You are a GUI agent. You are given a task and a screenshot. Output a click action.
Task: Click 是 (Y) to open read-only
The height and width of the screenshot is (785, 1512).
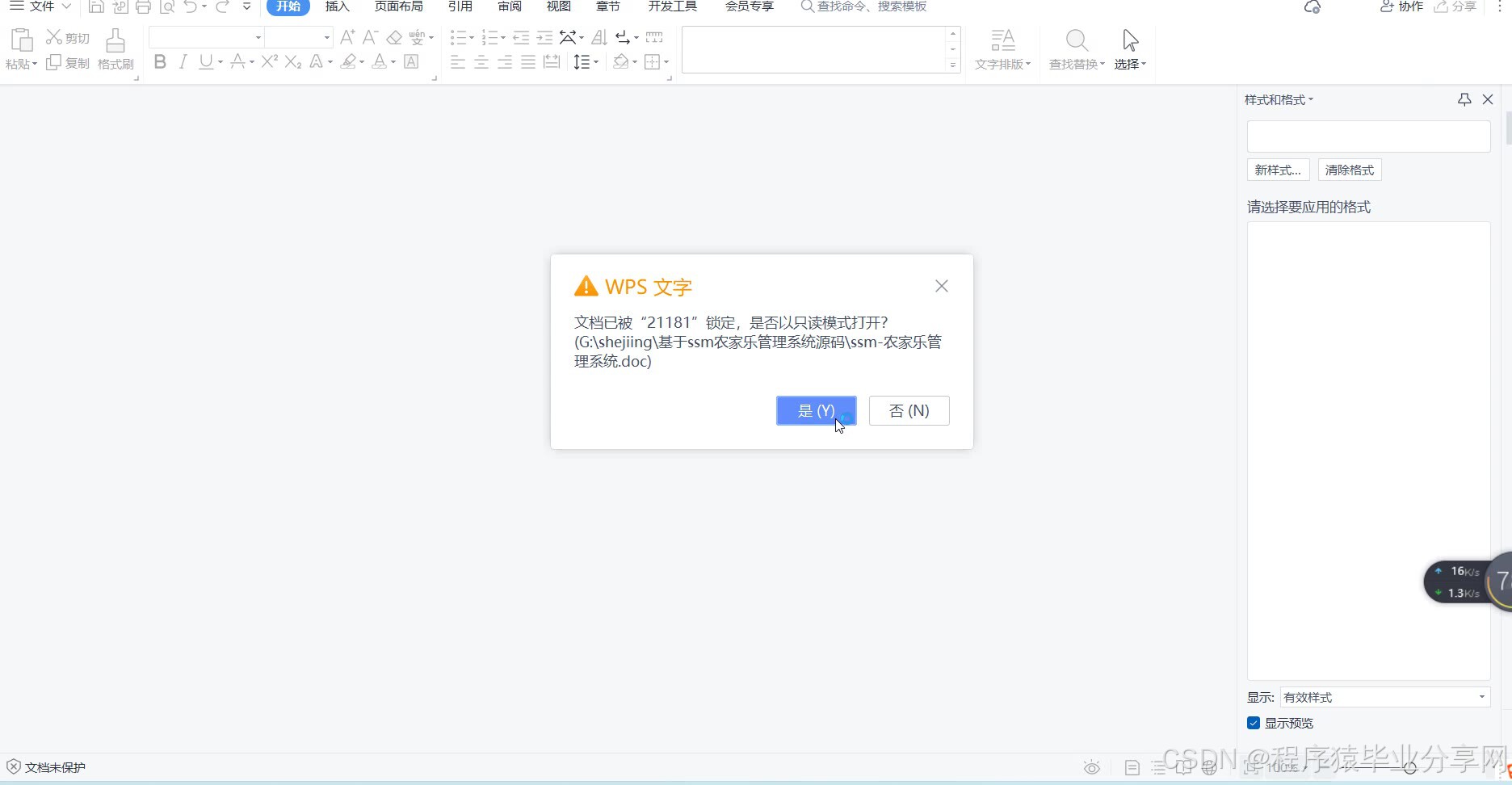click(817, 410)
